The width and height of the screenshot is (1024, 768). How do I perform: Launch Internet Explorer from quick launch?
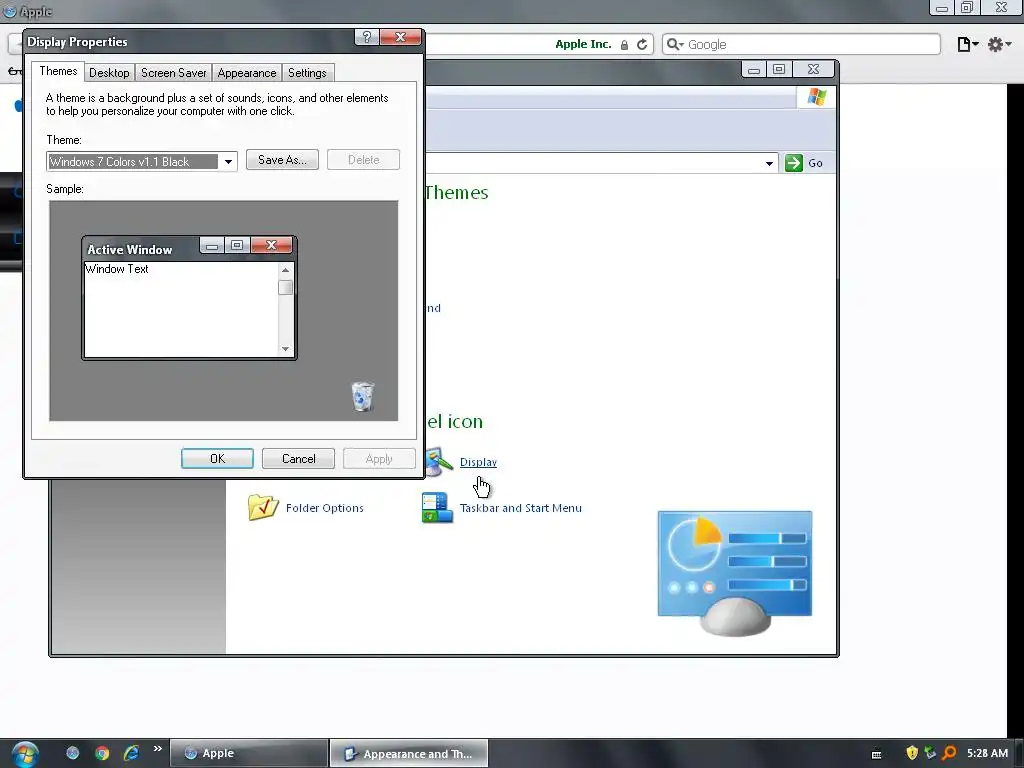tap(131, 753)
